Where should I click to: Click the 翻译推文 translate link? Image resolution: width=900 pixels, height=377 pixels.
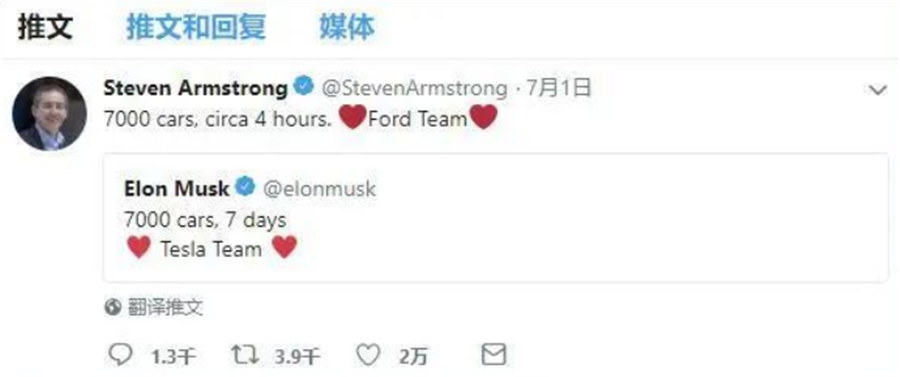click(165, 308)
